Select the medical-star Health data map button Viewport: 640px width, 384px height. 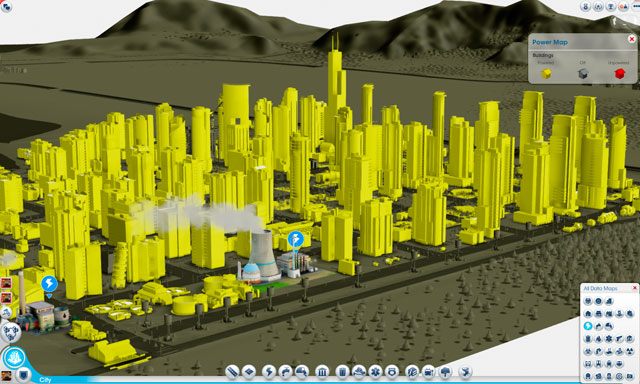click(609, 338)
